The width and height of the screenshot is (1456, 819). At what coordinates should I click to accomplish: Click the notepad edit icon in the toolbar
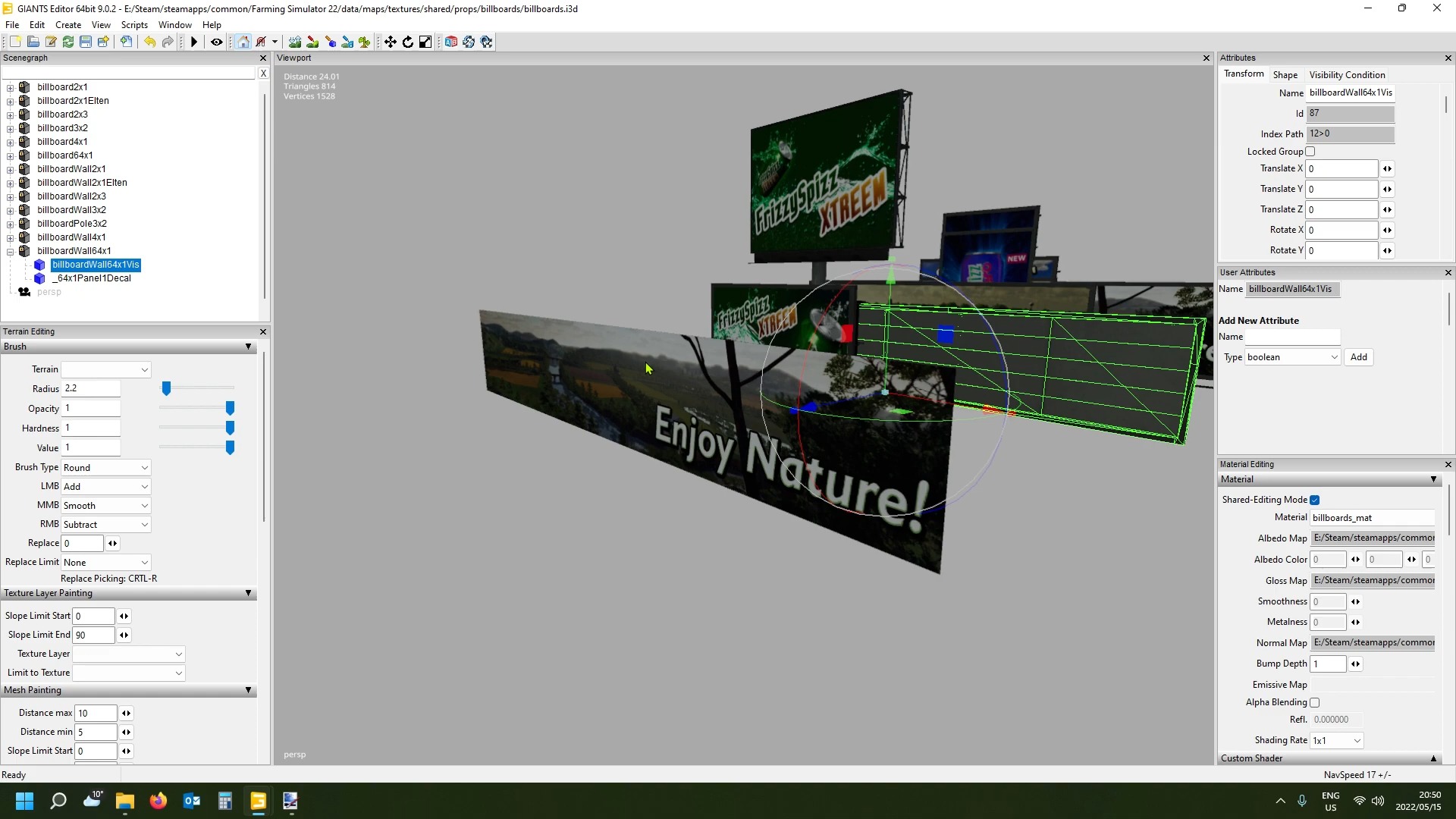[51, 42]
